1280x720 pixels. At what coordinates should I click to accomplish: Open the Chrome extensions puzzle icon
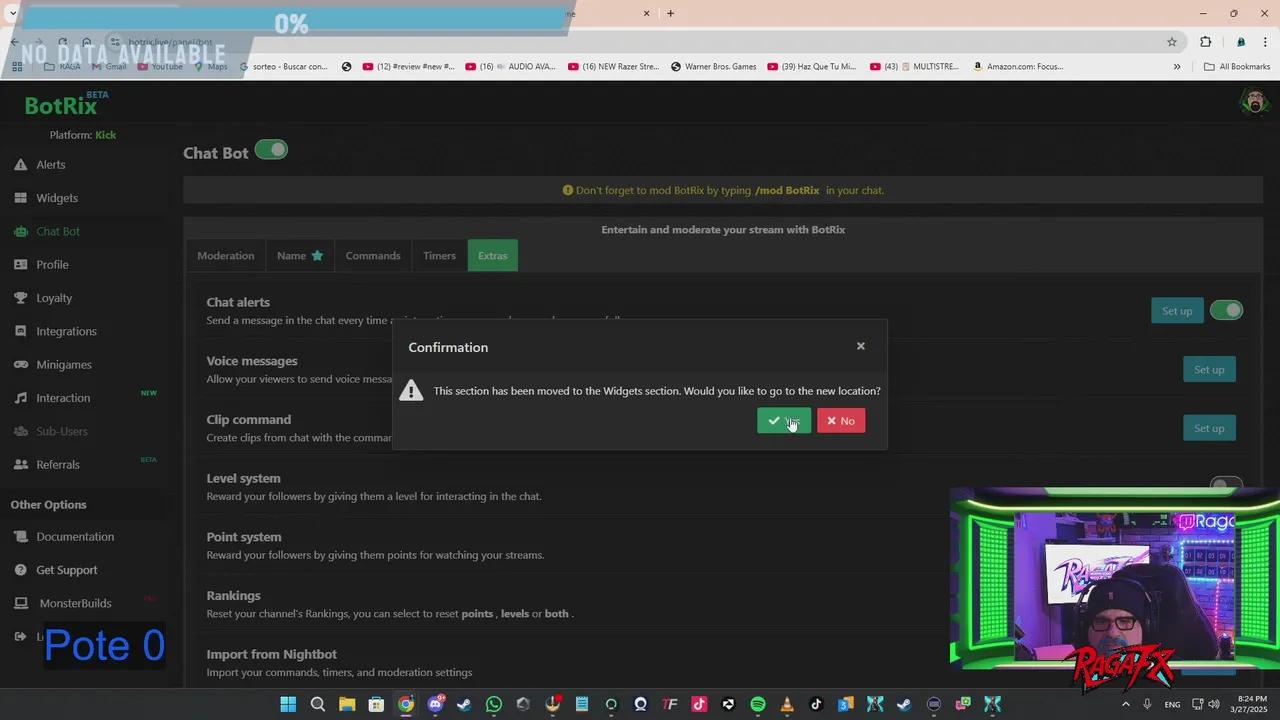1205,42
